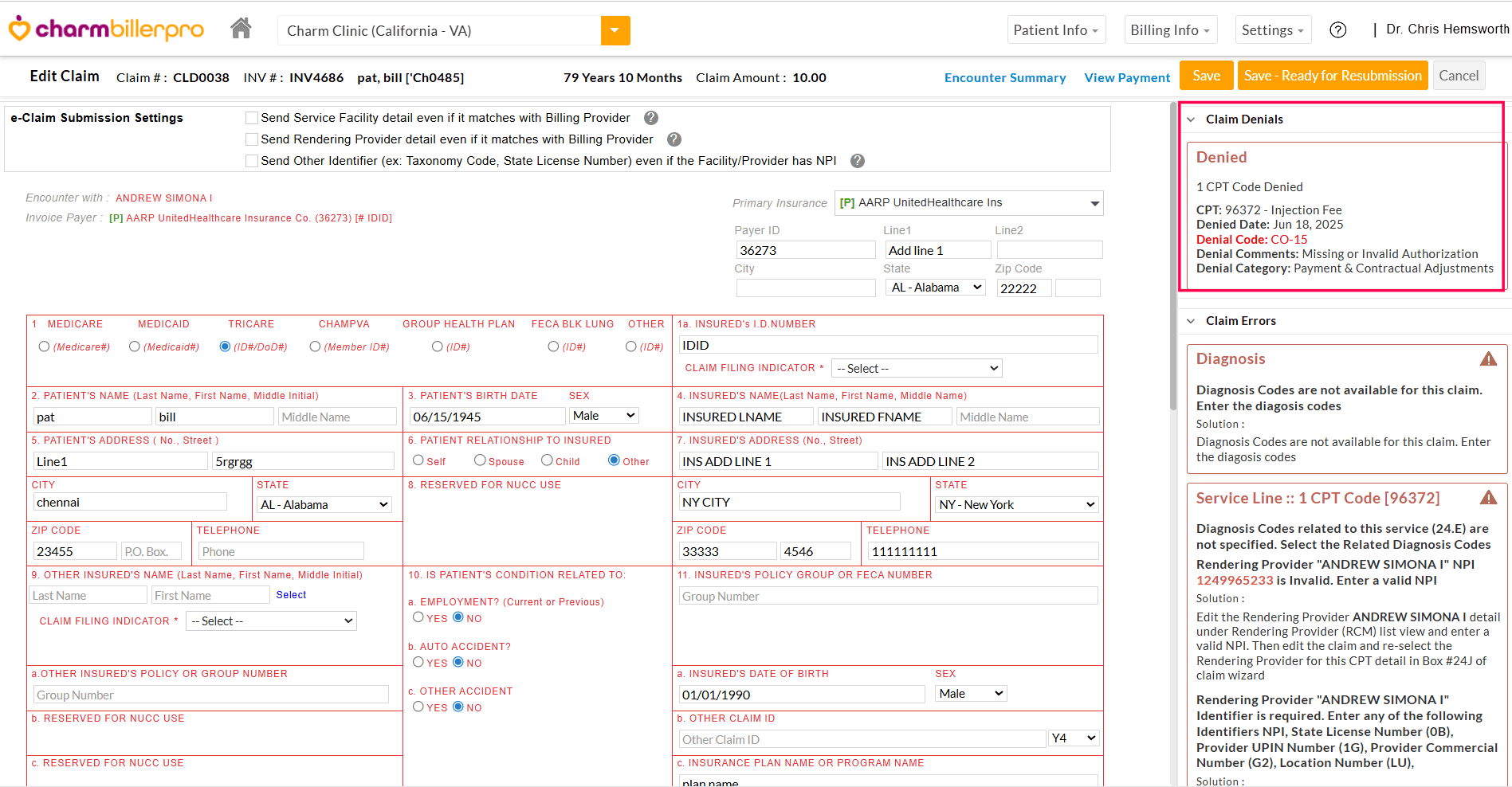Viewport: 1512px width, 787px height.
Task: Open the Primary Insurance dropdown
Action: tap(968, 203)
